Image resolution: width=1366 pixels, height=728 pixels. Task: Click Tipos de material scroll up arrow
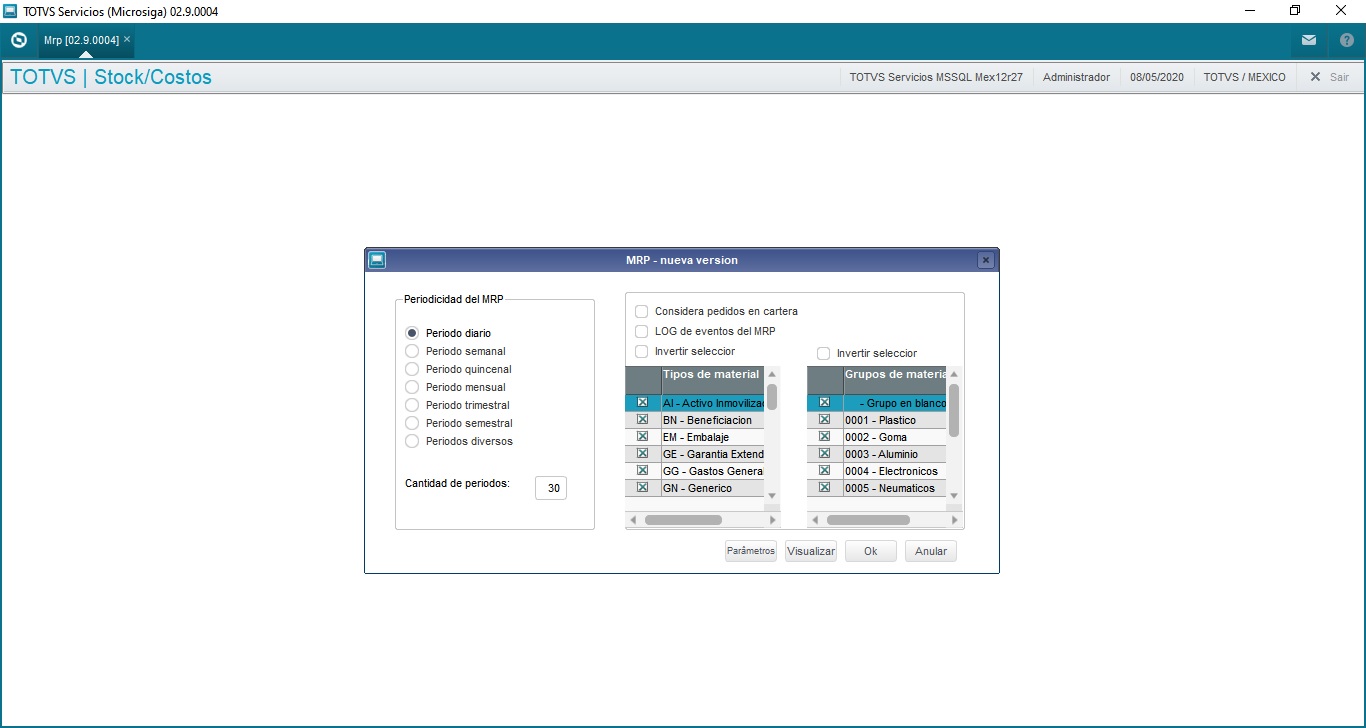coord(772,373)
